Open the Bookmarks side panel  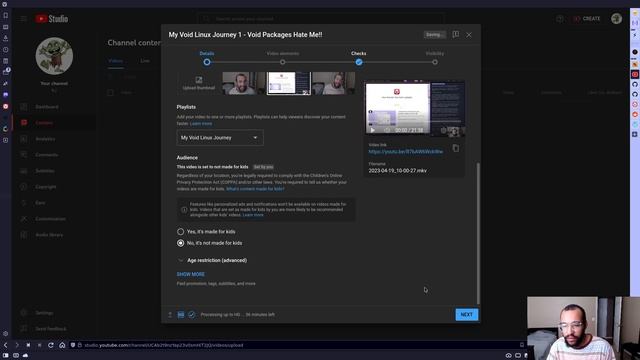(5, 16)
